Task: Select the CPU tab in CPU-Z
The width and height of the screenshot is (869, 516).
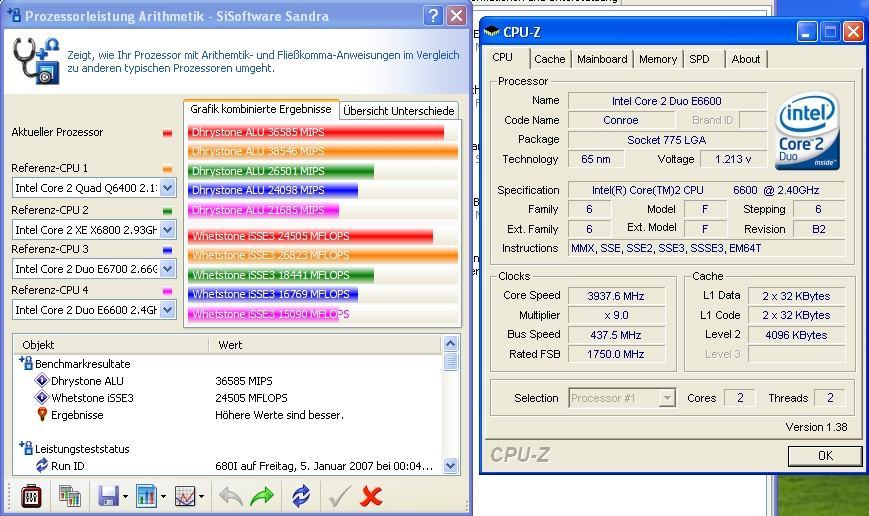Action: [x=503, y=57]
